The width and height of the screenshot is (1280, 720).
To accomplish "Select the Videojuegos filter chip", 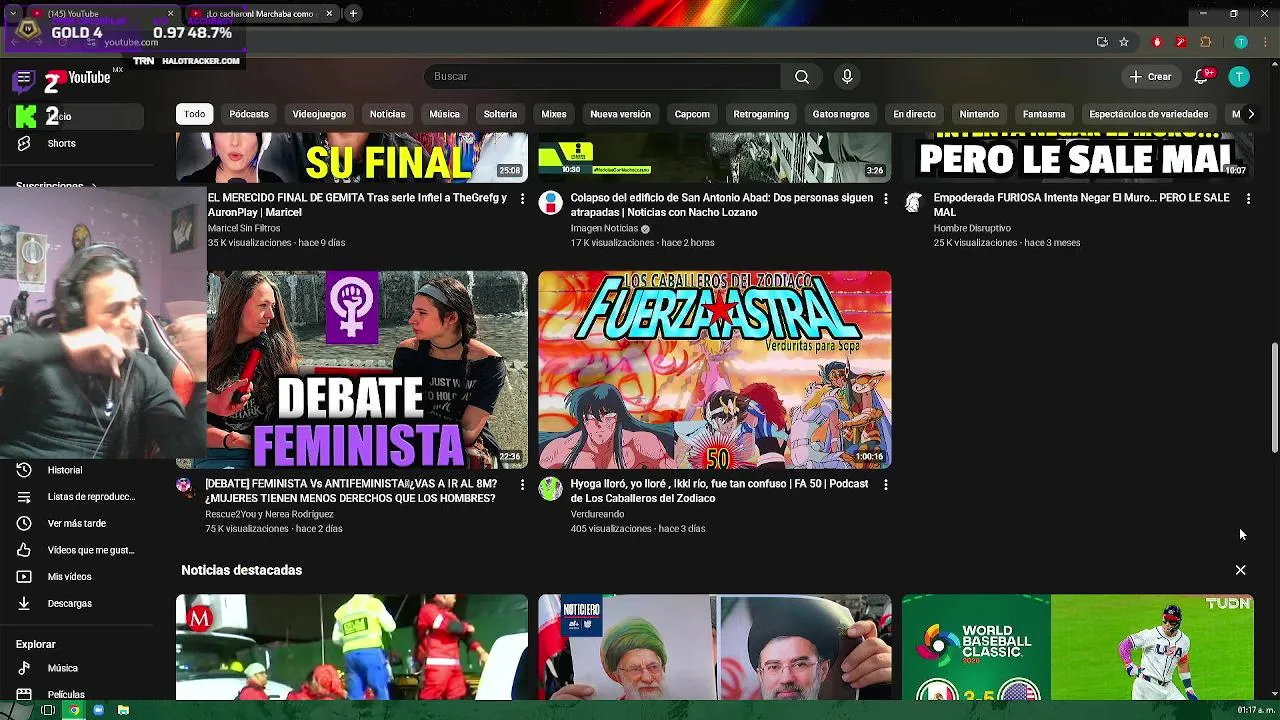I will pyautogui.click(x=319, y=114).
